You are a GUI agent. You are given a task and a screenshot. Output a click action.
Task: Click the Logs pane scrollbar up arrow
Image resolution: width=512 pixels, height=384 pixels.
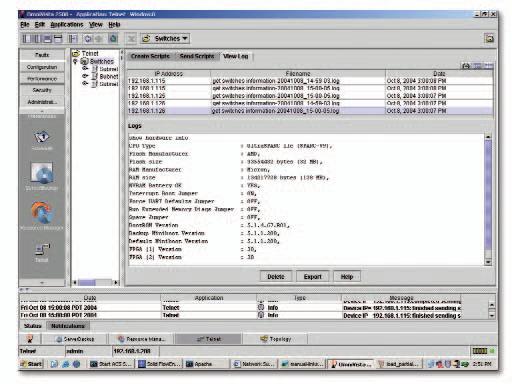click(488, 137)
